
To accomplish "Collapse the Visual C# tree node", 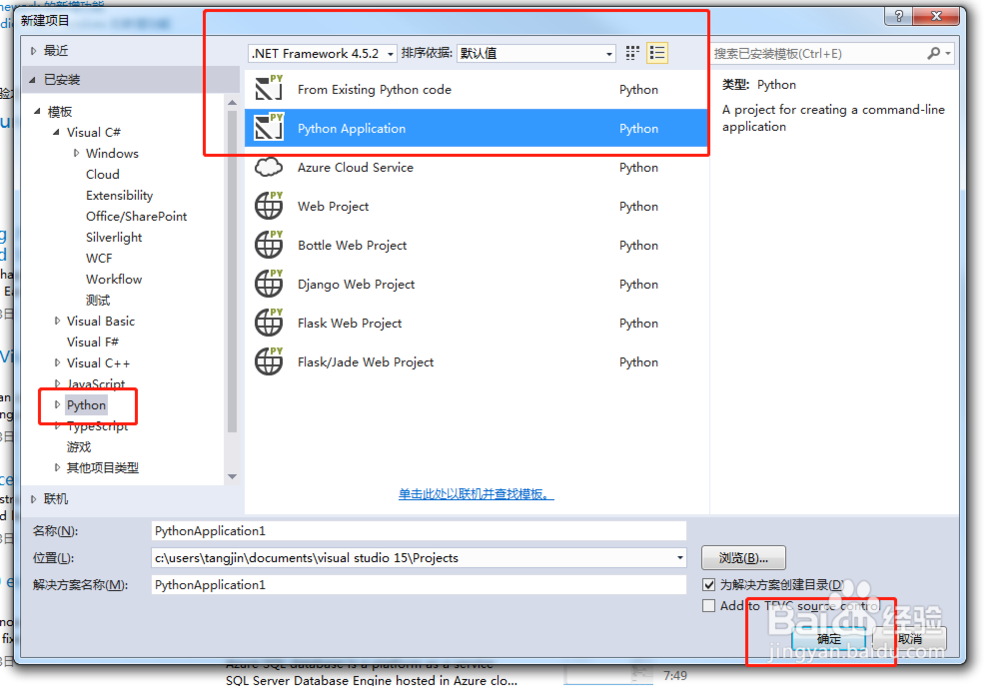I will tap(56, 132).
